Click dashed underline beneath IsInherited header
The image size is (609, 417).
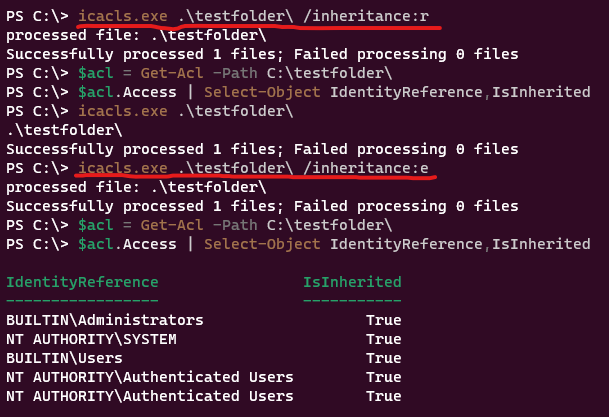tap(352, 300)
